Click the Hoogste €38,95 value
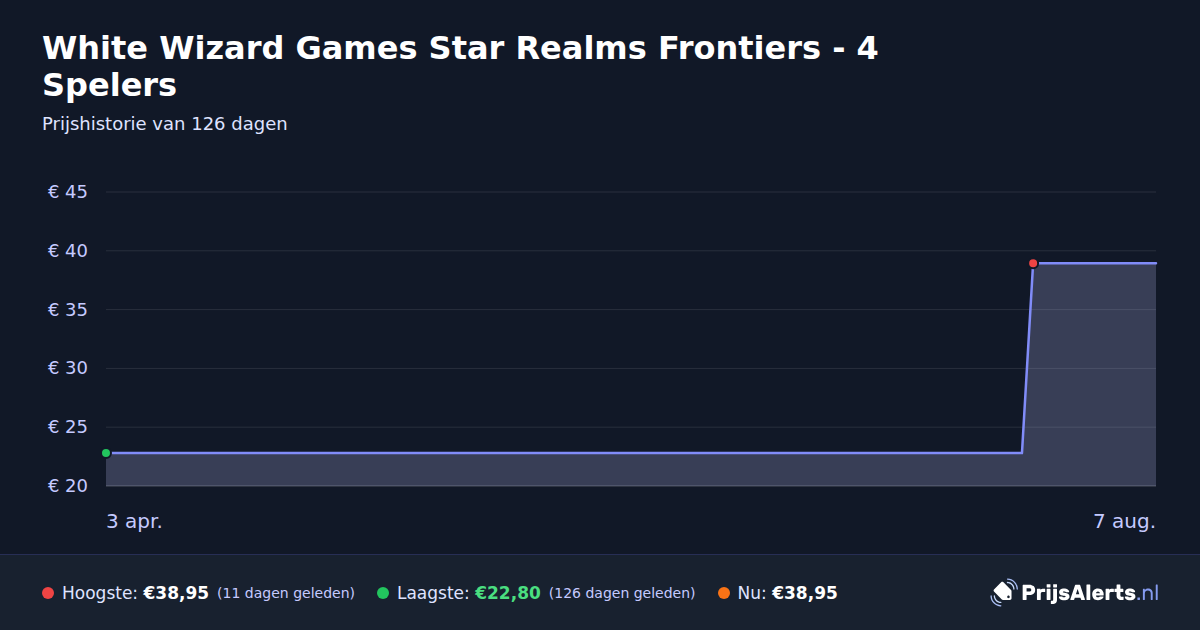 [x=176, y=593]
